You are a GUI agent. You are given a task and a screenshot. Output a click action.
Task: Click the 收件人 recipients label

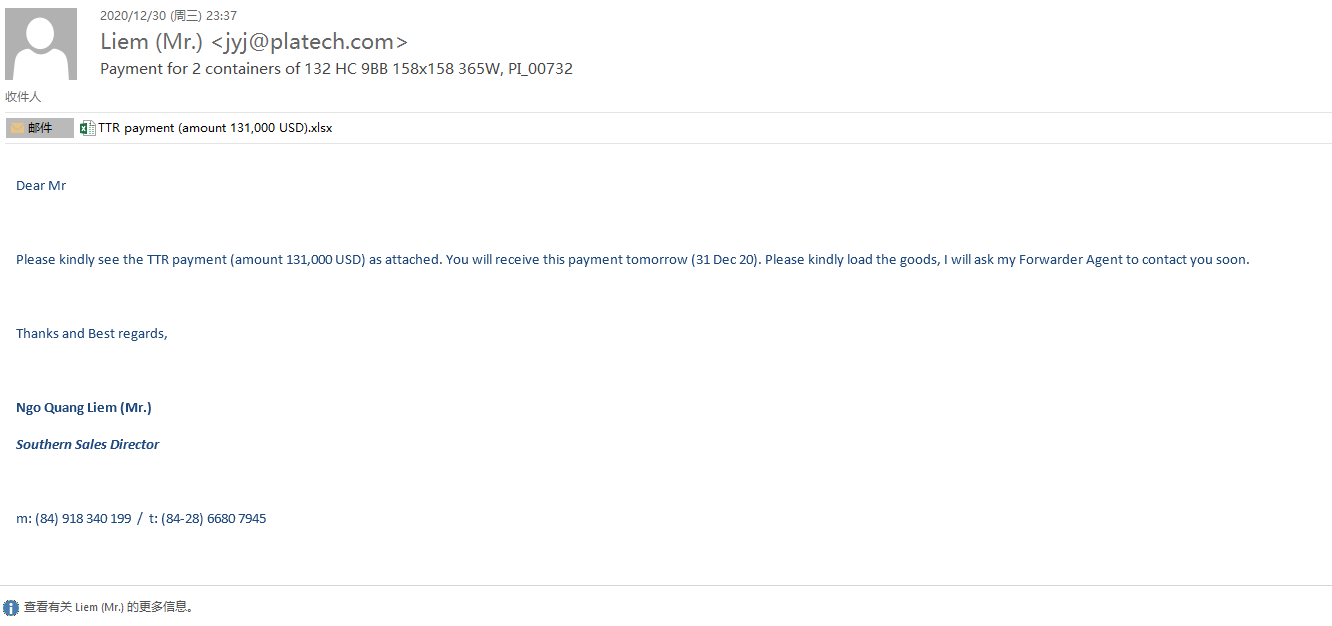pos(23,97)
